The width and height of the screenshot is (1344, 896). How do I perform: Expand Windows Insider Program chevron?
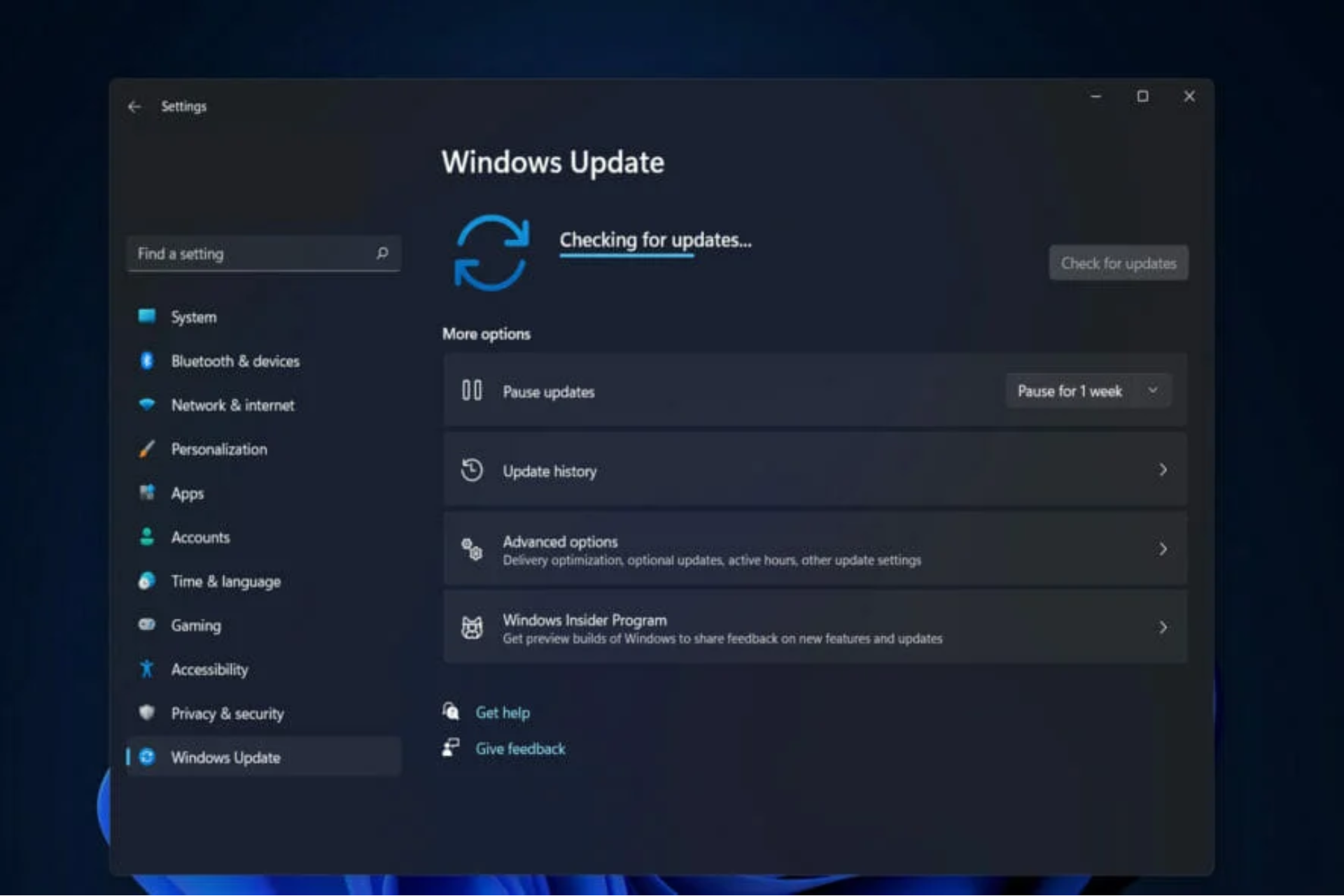(x=1163, y=628)
